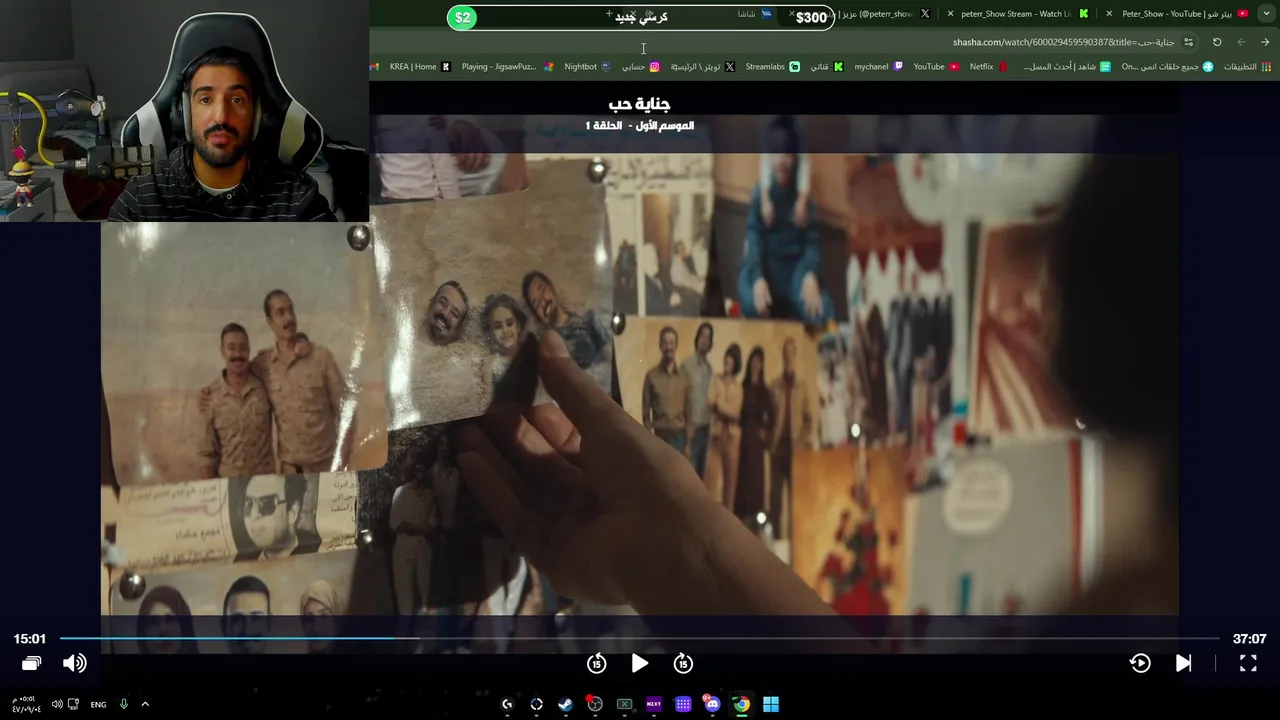The image size is (1280, 720).
Task: Open the episodes list icon
Action: click(x=31, y=663)
